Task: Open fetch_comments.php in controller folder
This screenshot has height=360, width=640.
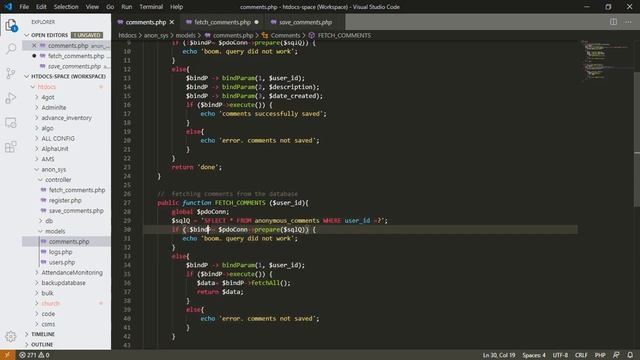Action: (77, 190)
